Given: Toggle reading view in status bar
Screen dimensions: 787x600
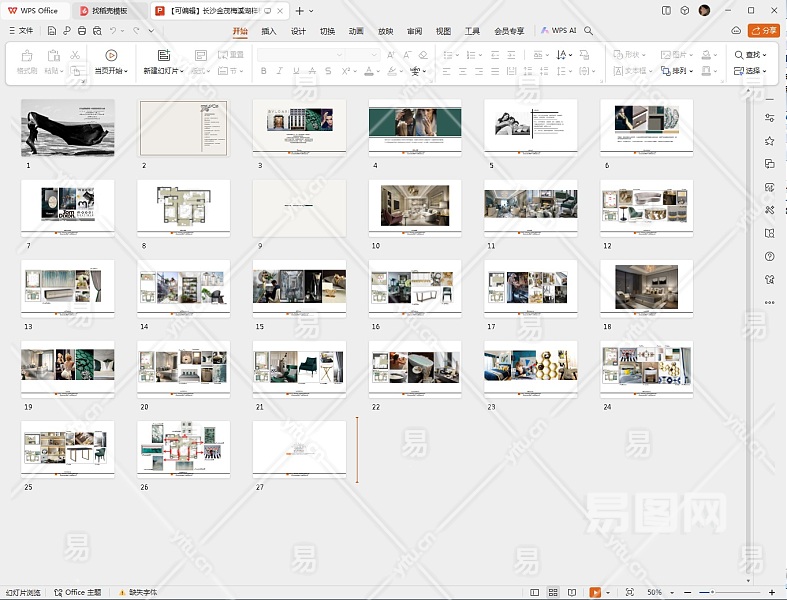Looking at the screenshot, I should click(574, 593).
